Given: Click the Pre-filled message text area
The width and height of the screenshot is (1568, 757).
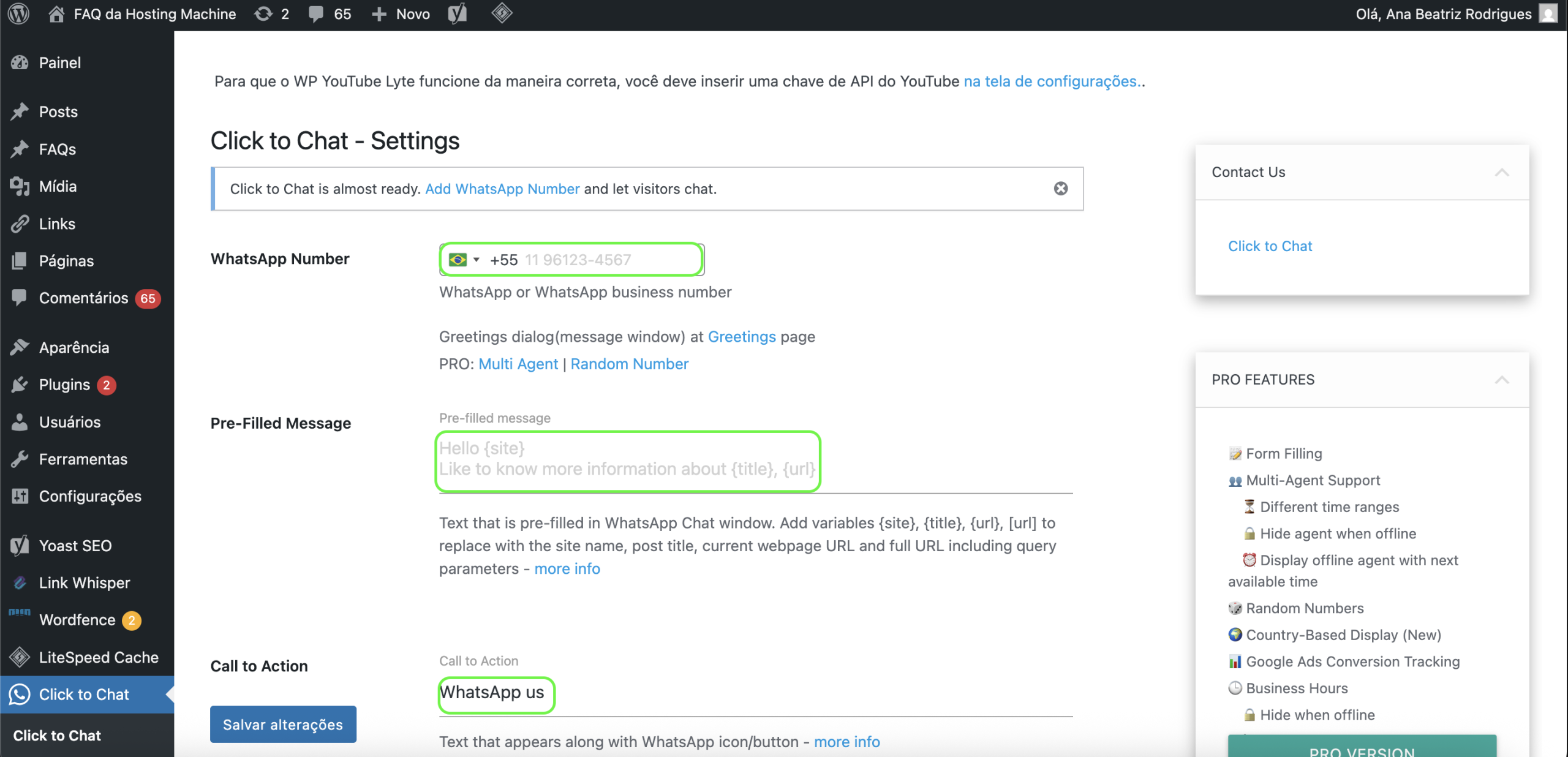Looking at the screenshot, I should coord(756,462).
